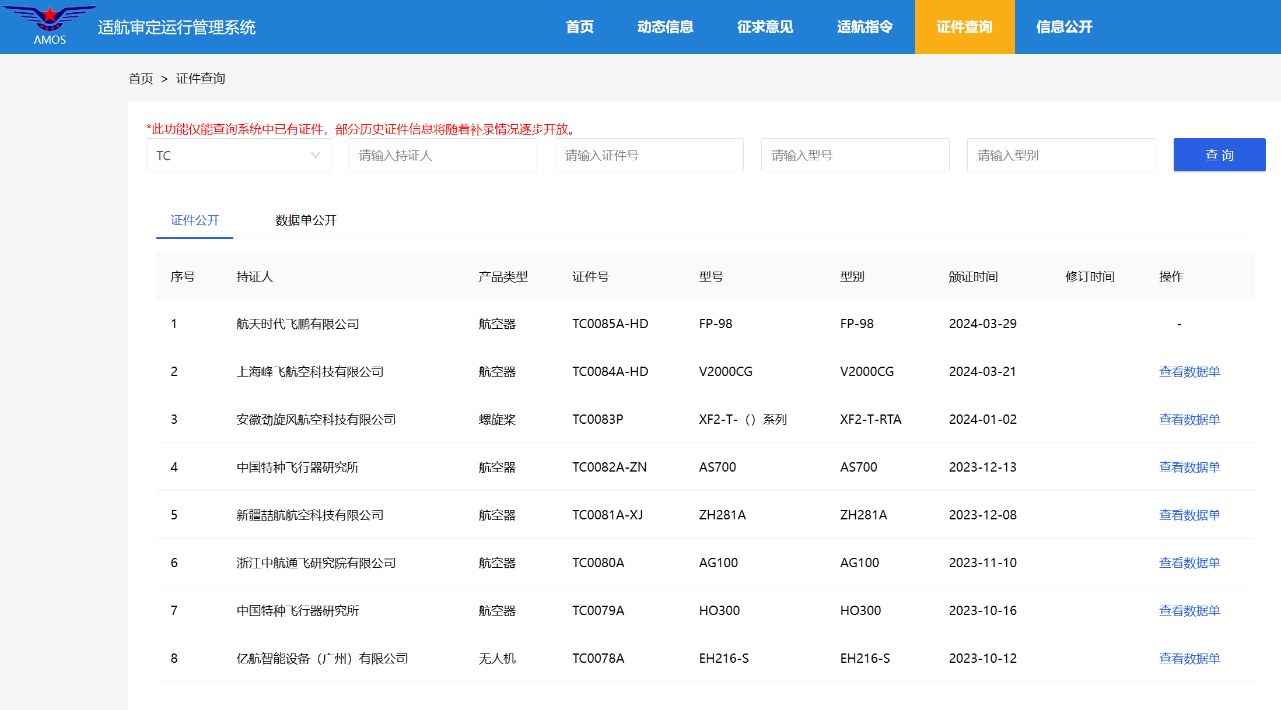Select certificate number TC0085A-HD
Image resolution: width=1281 pixels, height=710 pixels.
click(610, 324)
